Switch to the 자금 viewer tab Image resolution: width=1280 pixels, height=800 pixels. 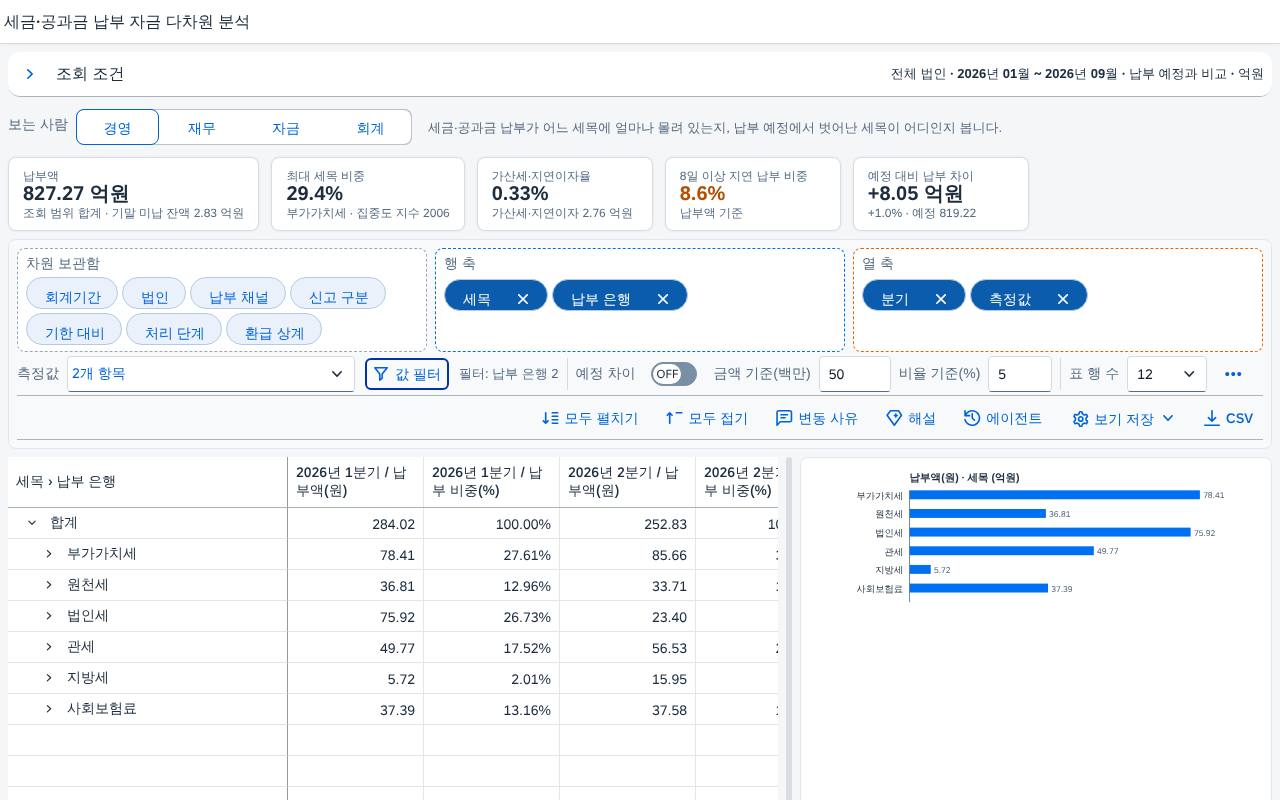(286, 127)
